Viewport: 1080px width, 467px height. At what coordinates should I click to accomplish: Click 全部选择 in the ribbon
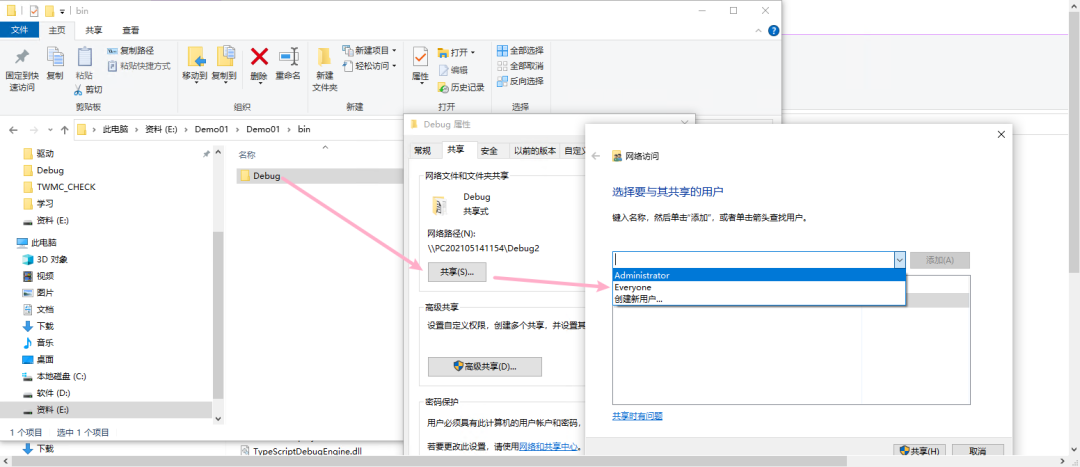point(519,50)
